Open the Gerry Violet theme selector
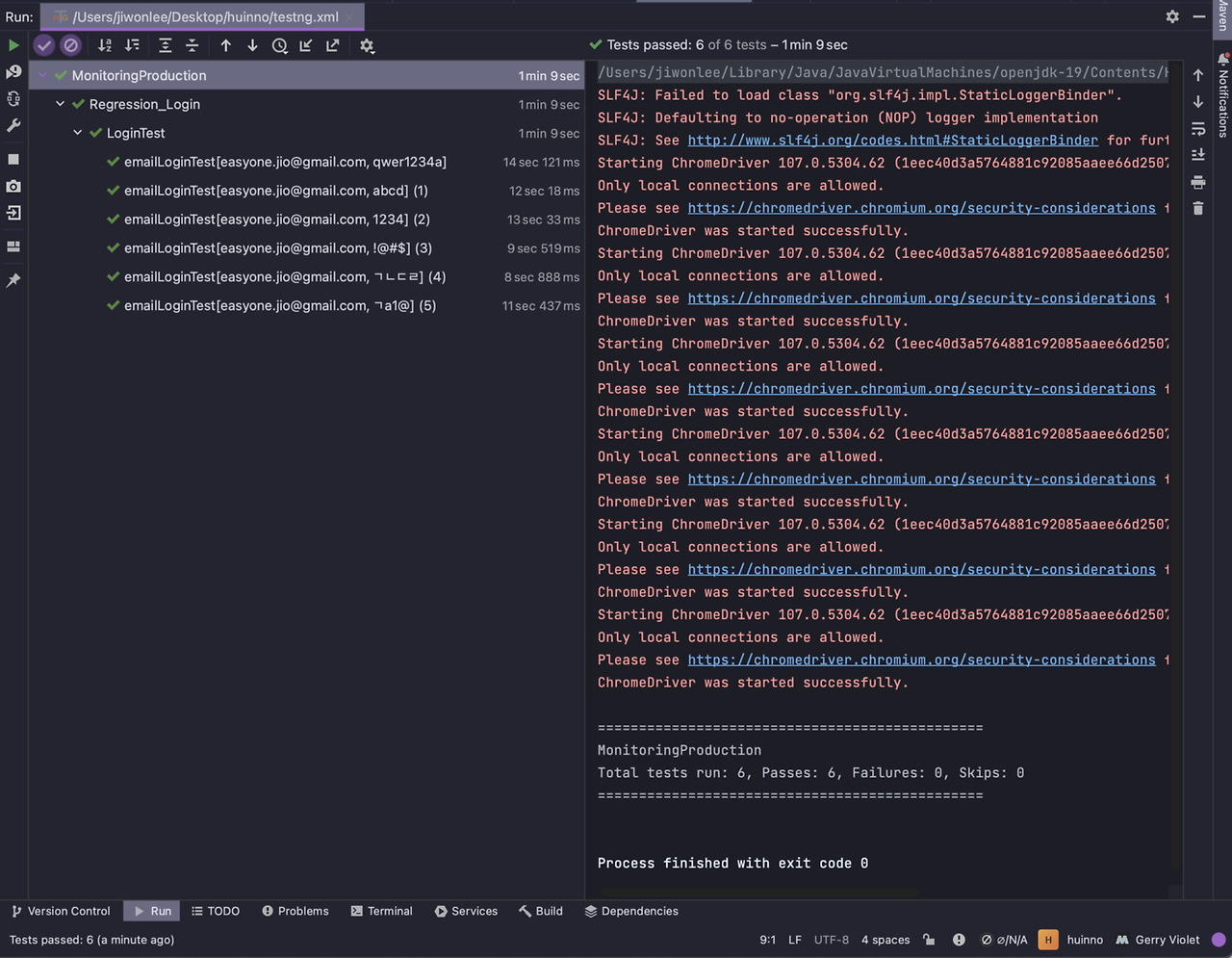Screen dimensions: 1232x958 pyautogui.click(x=1158, y=940)
